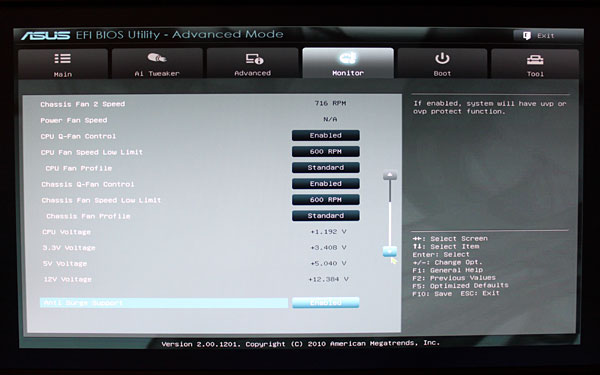600x375 pixels.
Task: Open the Advanced settings icon
Action: 254,59
